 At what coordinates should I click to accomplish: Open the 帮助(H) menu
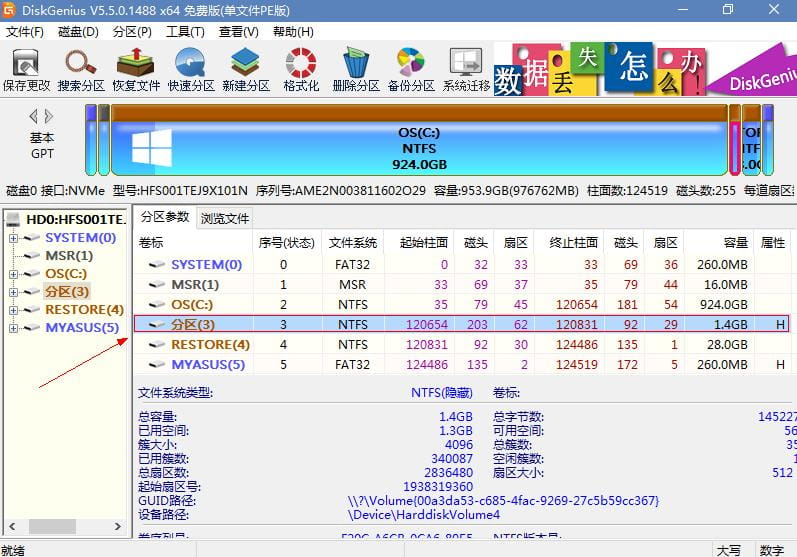click(x=293, y=32)
